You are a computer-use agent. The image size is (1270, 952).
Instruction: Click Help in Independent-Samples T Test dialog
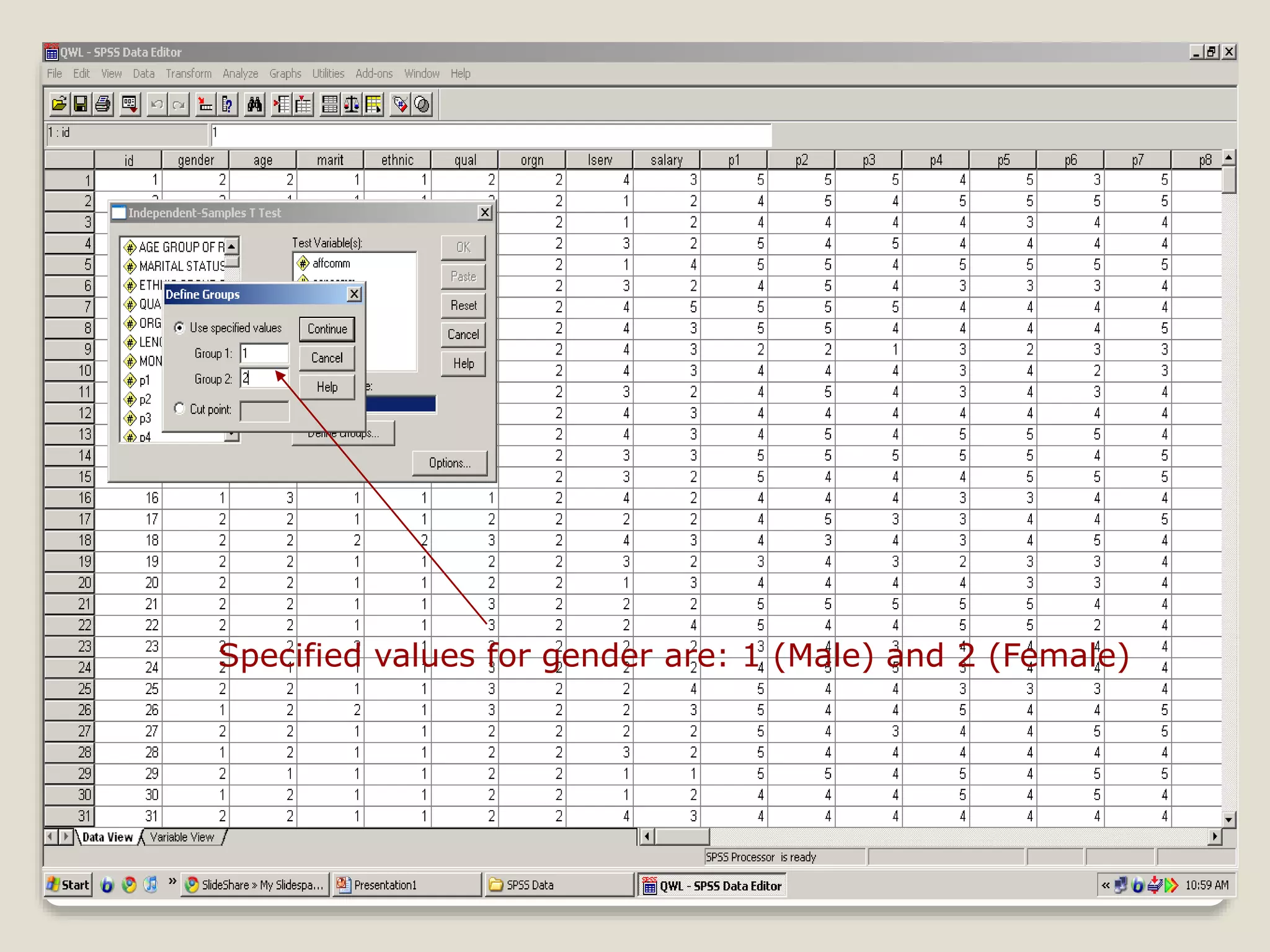point(464,364)
